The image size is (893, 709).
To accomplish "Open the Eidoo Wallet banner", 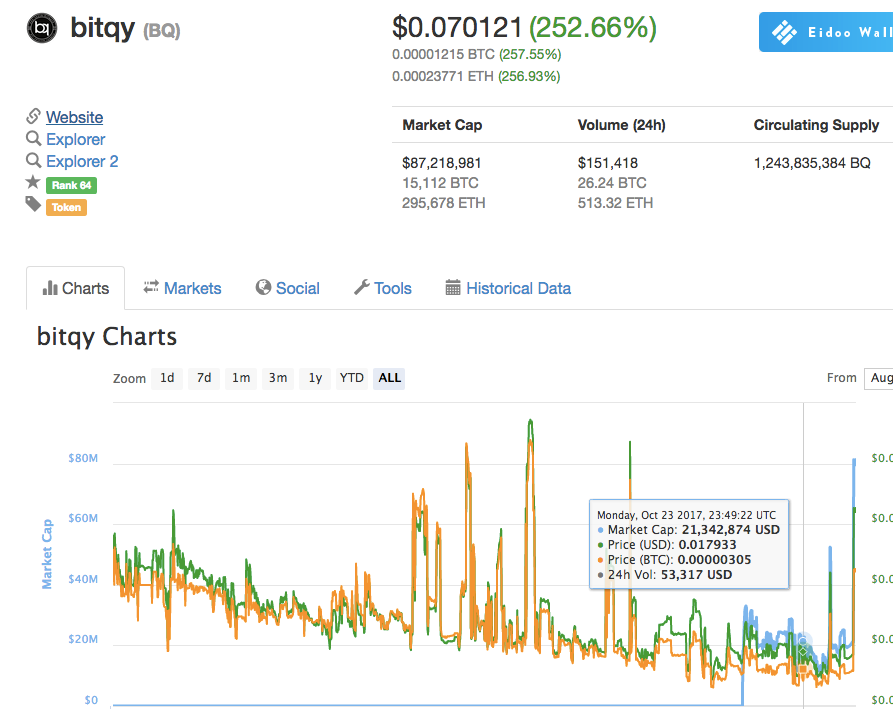I will [826, 32].
